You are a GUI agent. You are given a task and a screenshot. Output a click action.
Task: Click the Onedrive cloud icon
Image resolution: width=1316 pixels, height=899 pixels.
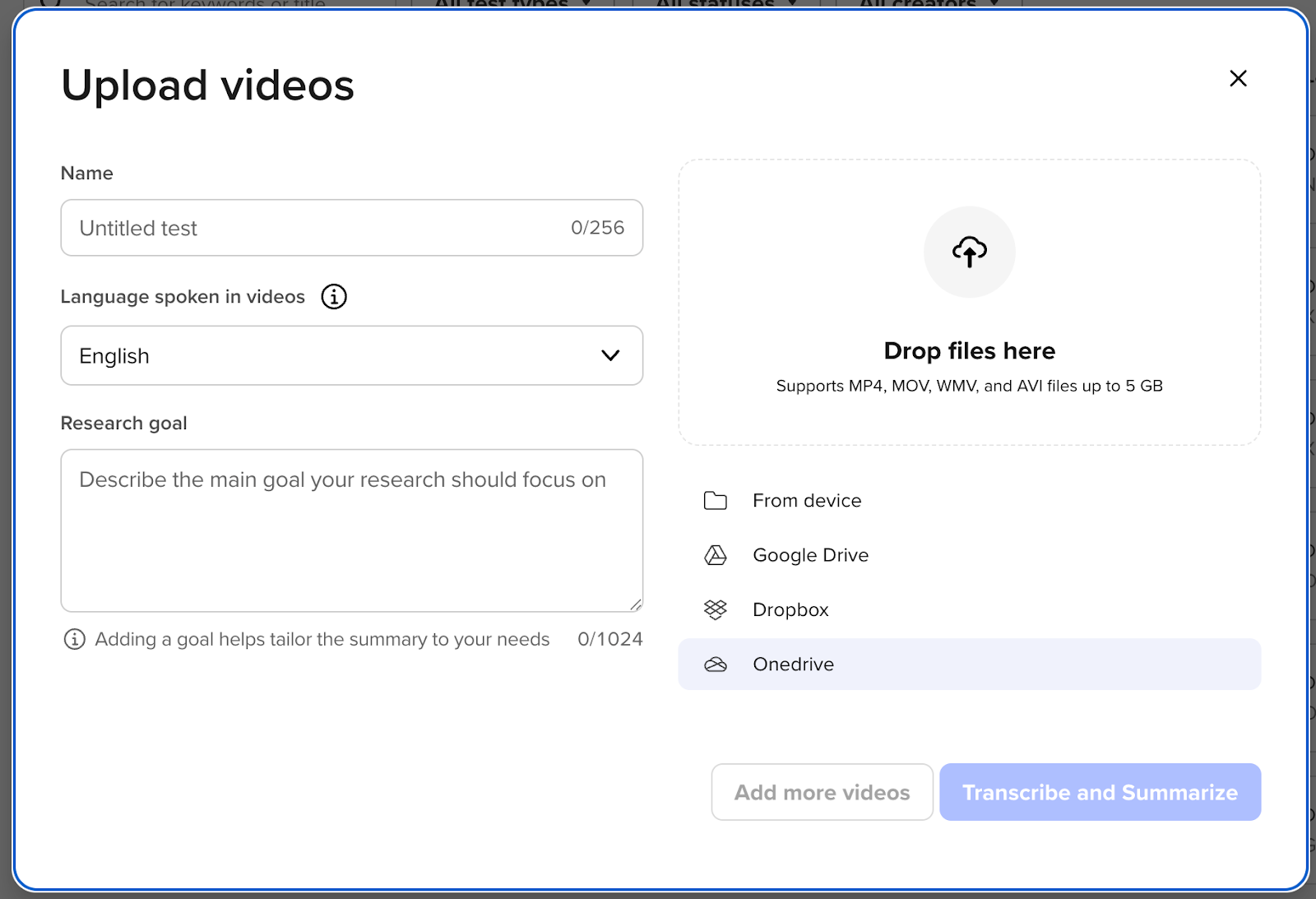click(x=715, y=665)
